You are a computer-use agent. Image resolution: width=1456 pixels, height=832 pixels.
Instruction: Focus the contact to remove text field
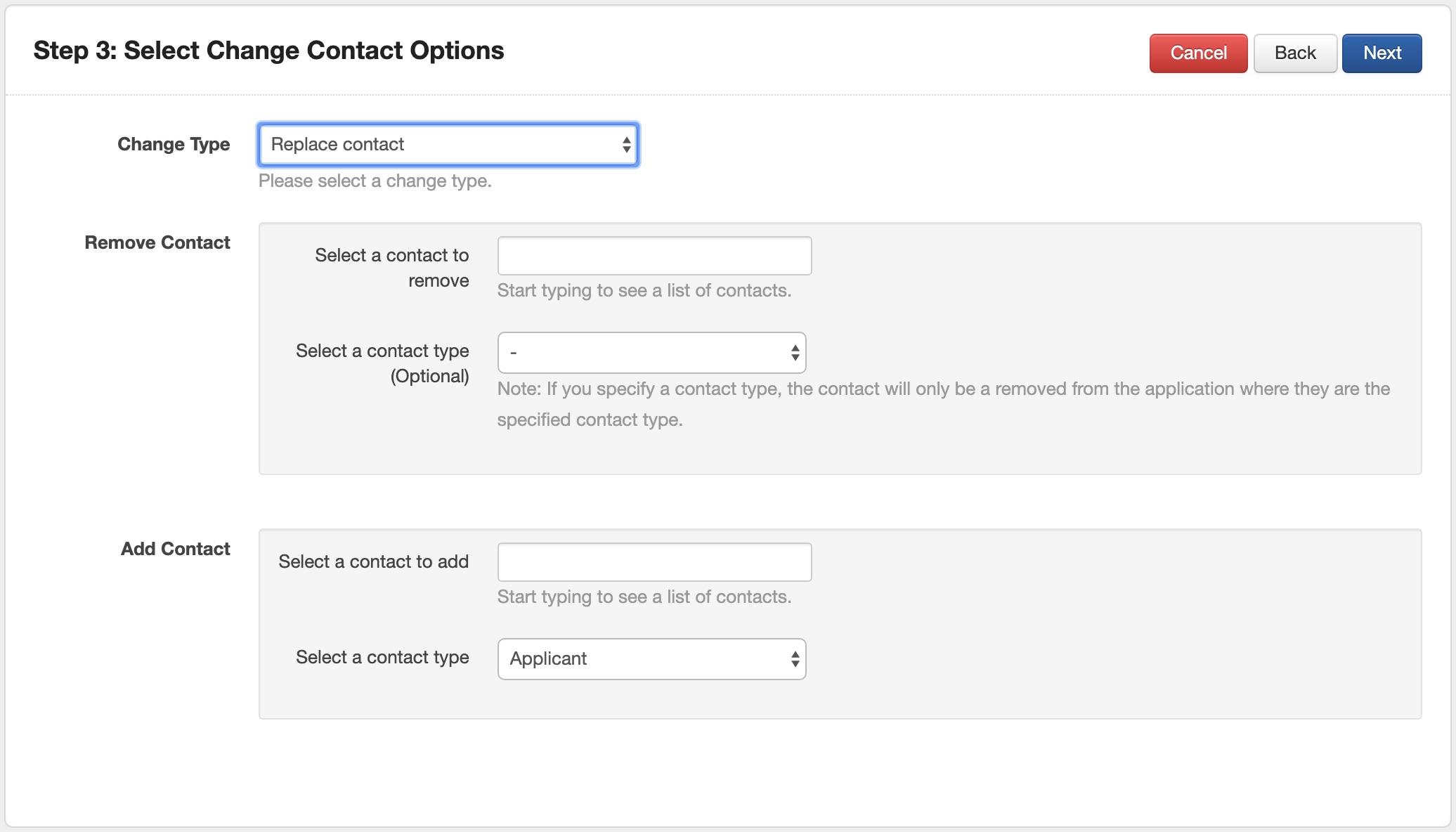point(654,256)
